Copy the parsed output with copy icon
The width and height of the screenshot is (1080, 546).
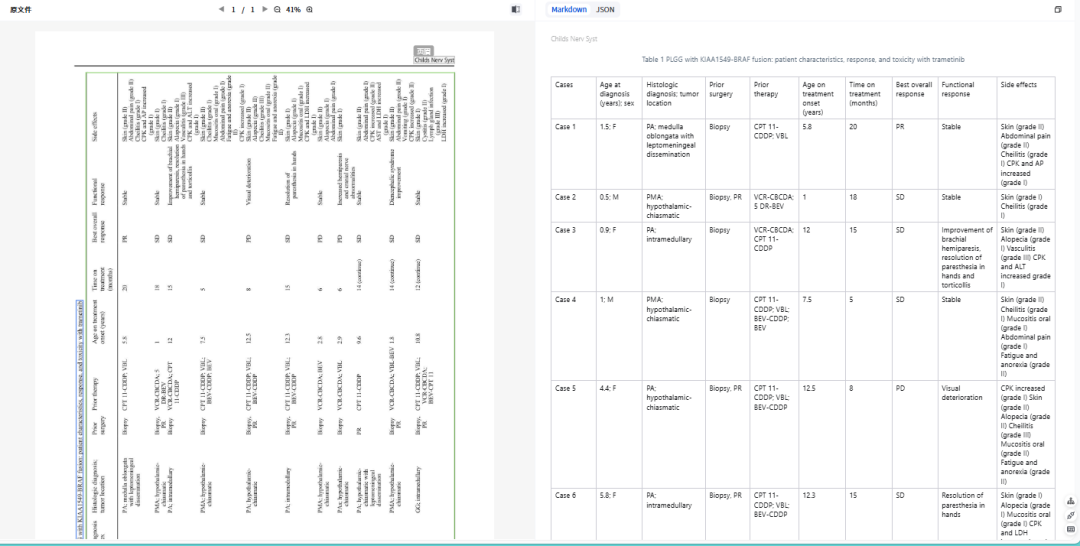1058,9
